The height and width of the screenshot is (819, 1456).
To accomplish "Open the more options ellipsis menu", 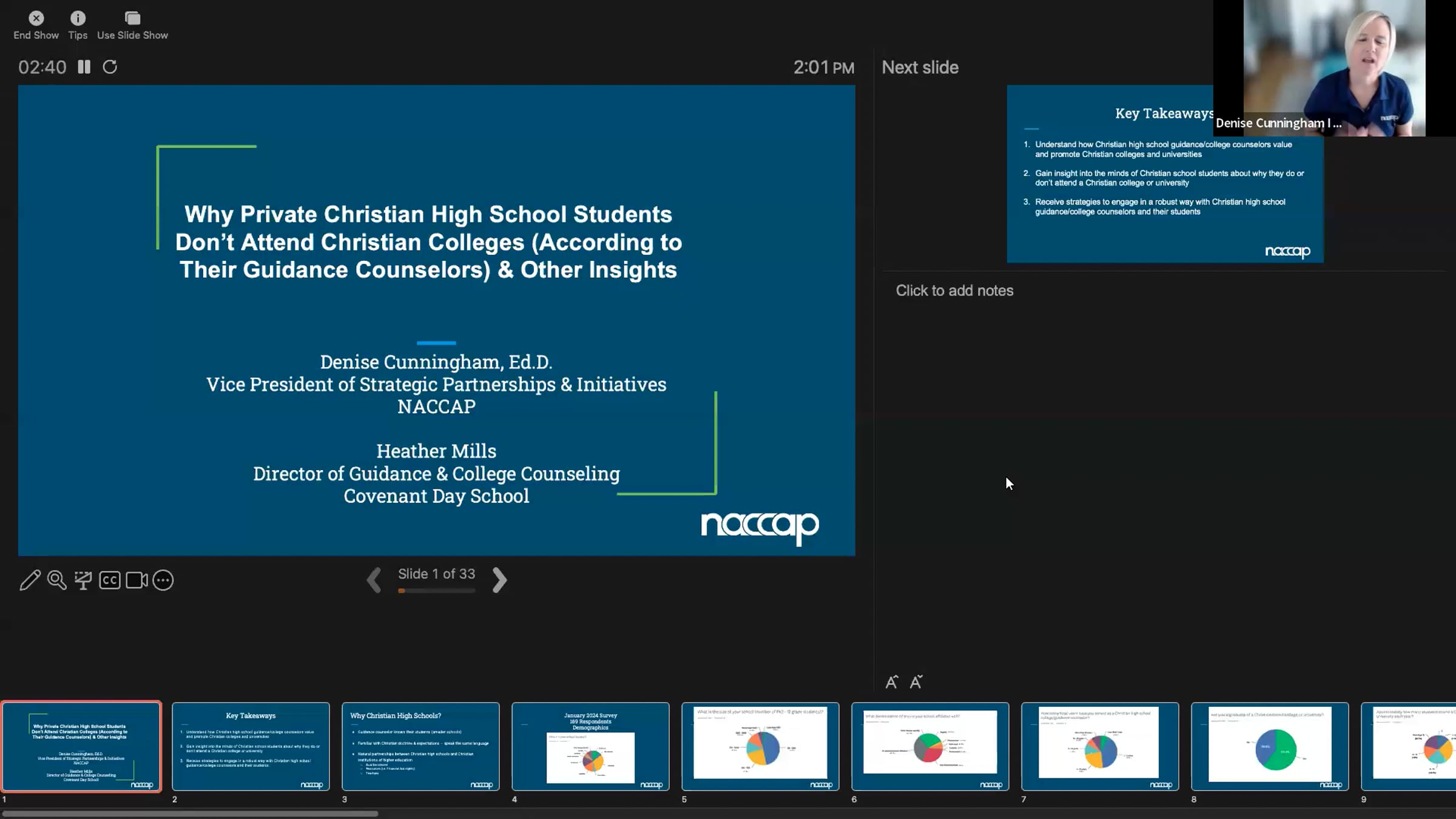I will [163, 581].
